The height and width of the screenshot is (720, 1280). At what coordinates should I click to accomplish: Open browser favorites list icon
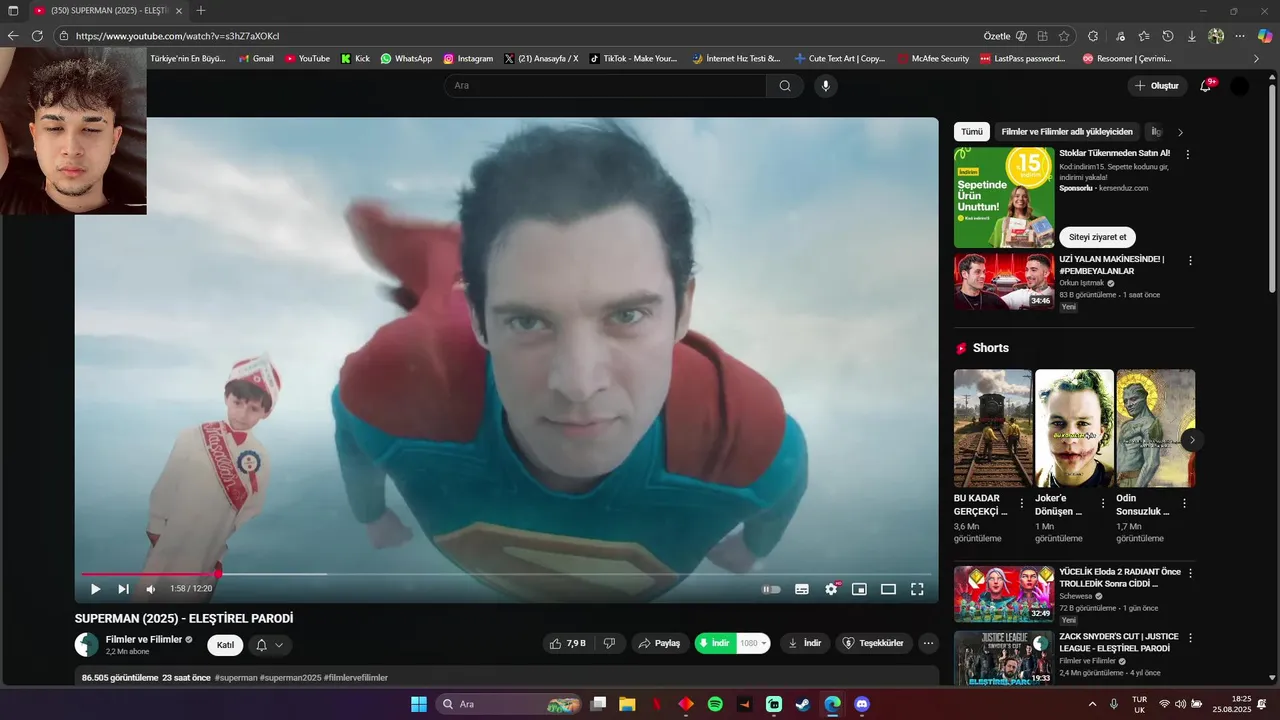tap(1144, 36)
